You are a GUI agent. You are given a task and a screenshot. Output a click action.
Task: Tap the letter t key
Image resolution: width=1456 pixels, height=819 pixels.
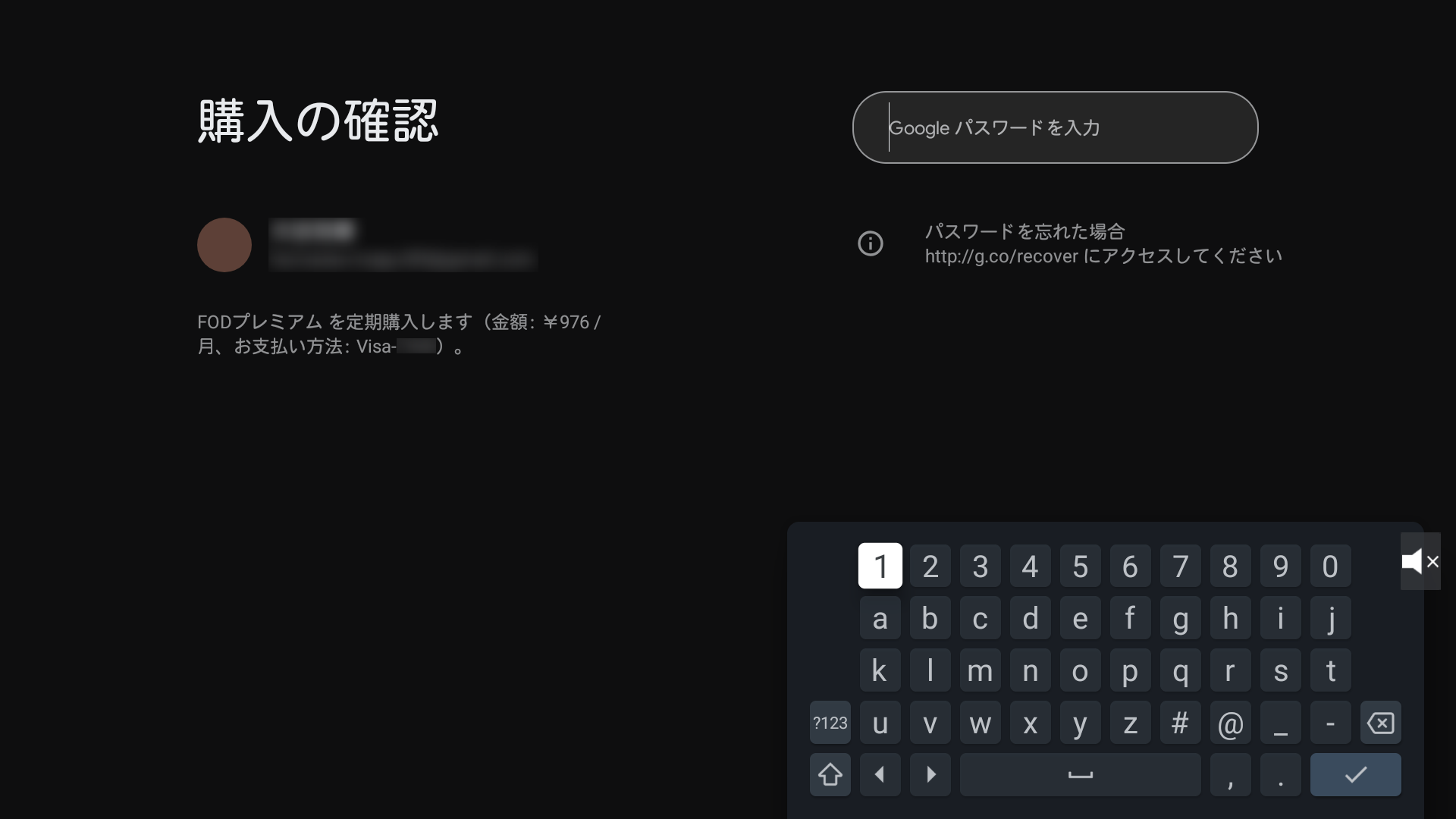(x=1330, y=670)
